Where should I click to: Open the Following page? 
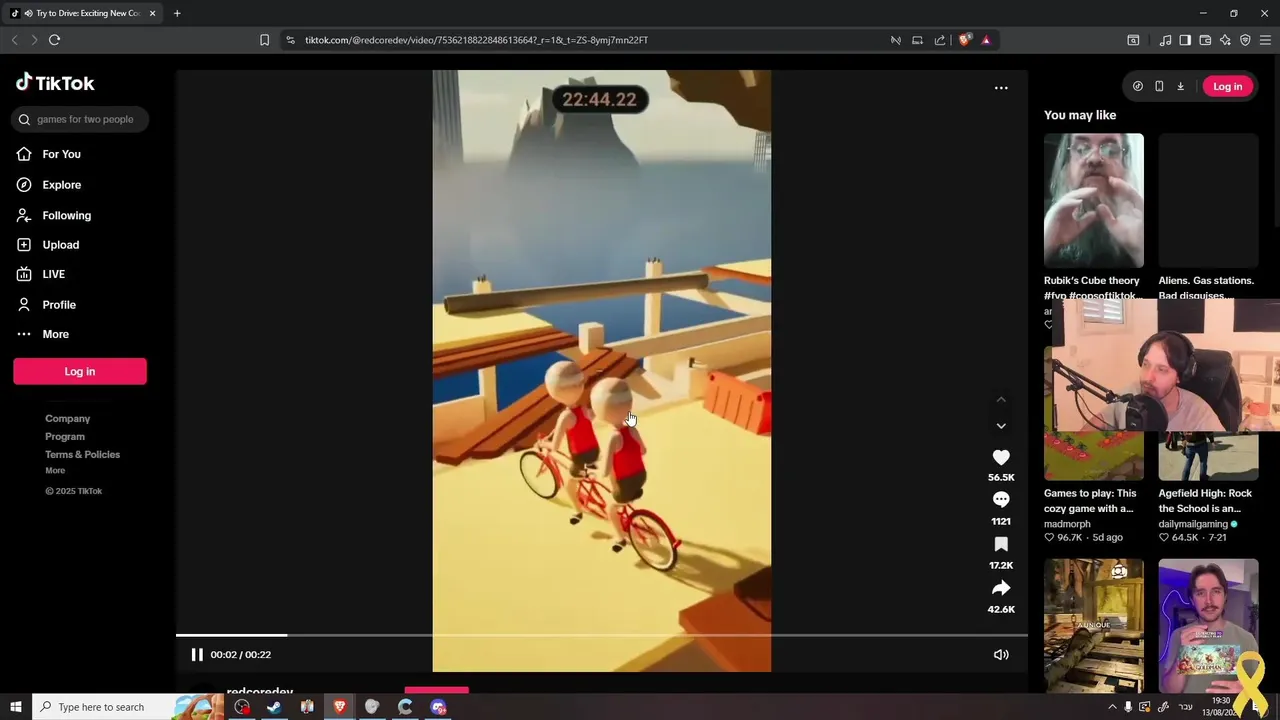(x=54, y=215)
